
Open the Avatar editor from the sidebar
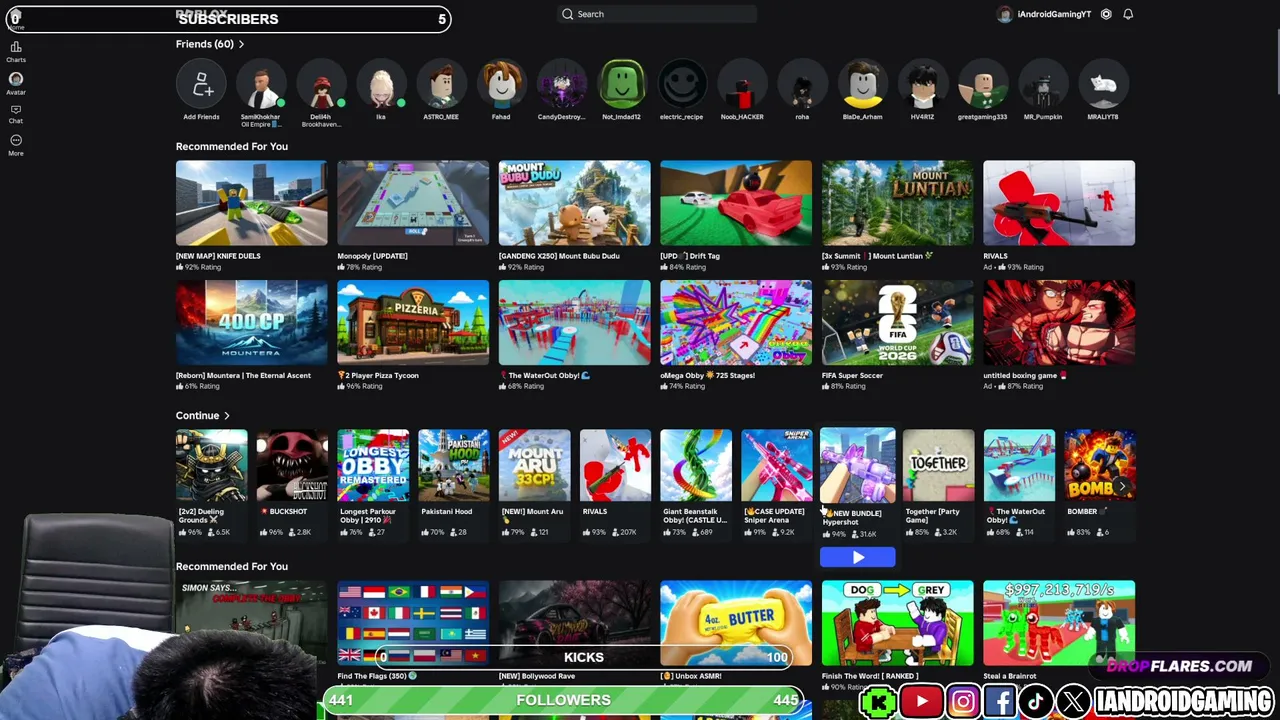pyautogui.click(x=16, y=82)
